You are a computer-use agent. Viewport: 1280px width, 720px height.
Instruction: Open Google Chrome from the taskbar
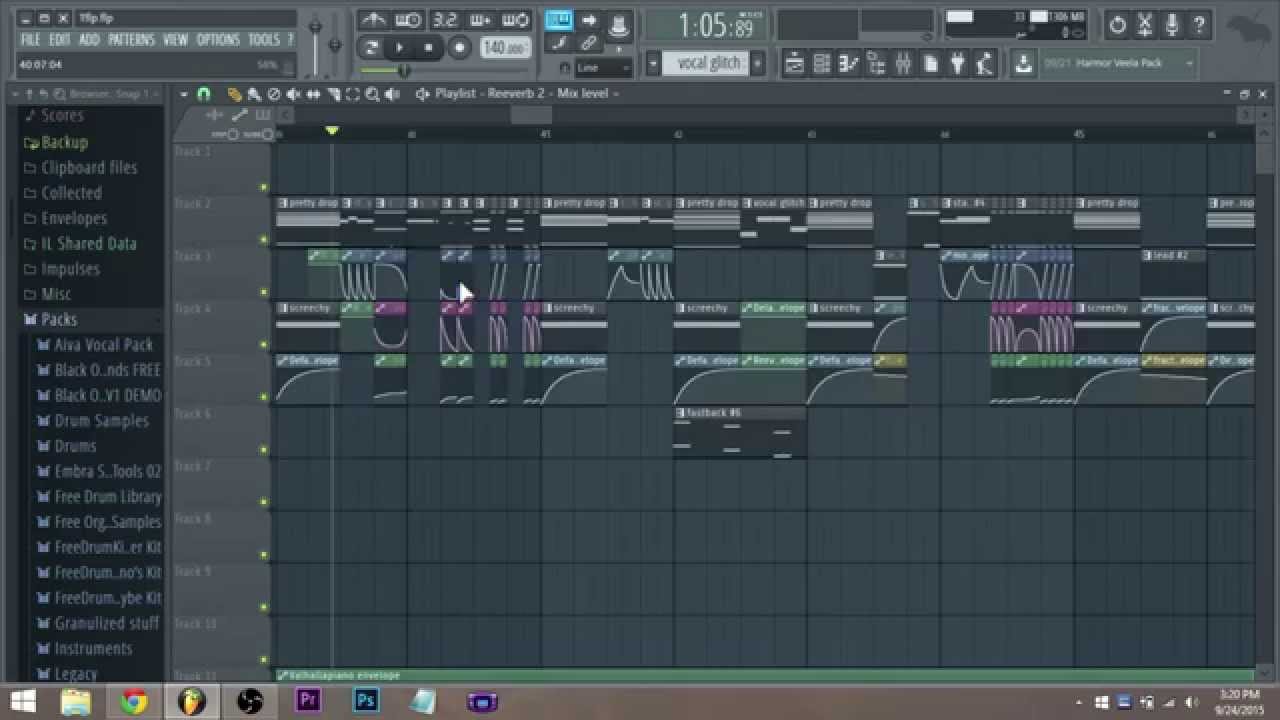click(134, 701)
